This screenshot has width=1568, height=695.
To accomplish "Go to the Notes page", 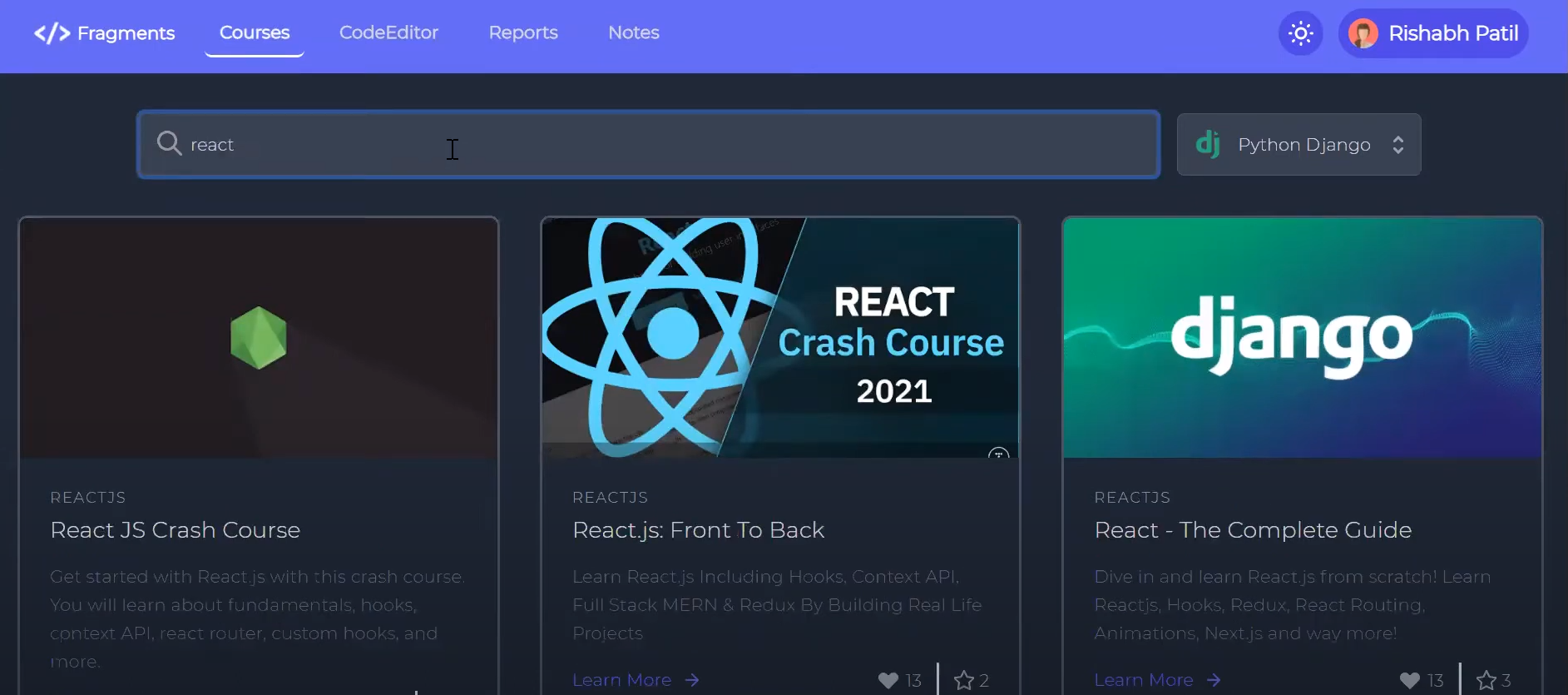I will (634, 32).
